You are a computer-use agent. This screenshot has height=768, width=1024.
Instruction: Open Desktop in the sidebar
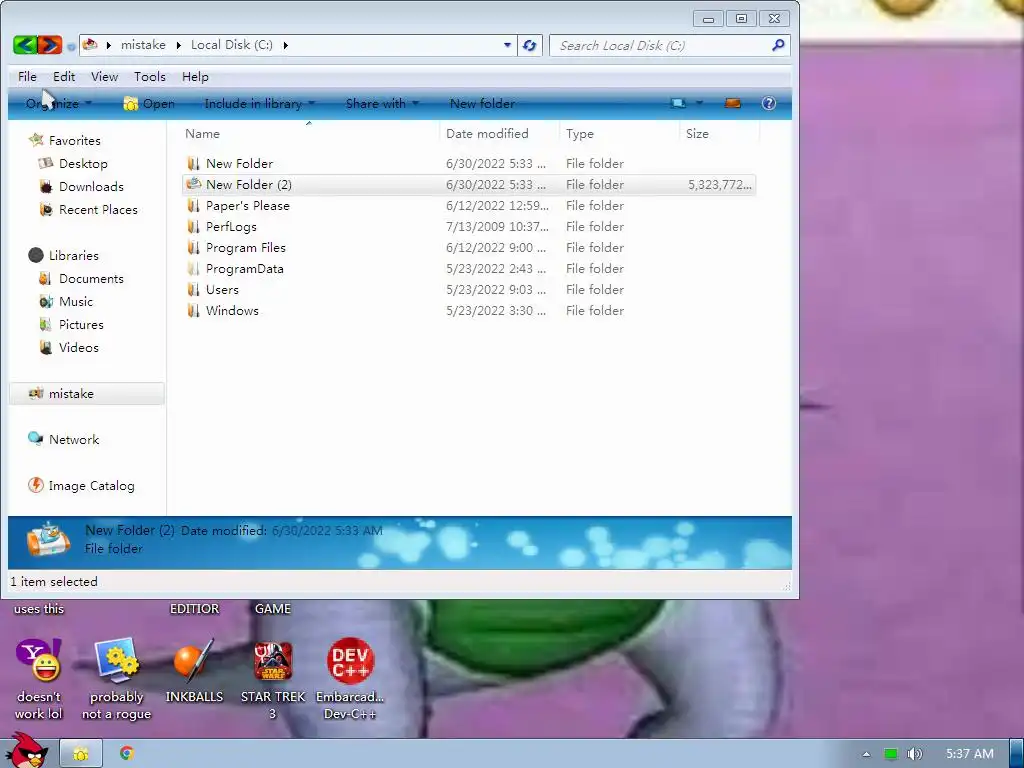pyautogui.click(x=83, y=163)
